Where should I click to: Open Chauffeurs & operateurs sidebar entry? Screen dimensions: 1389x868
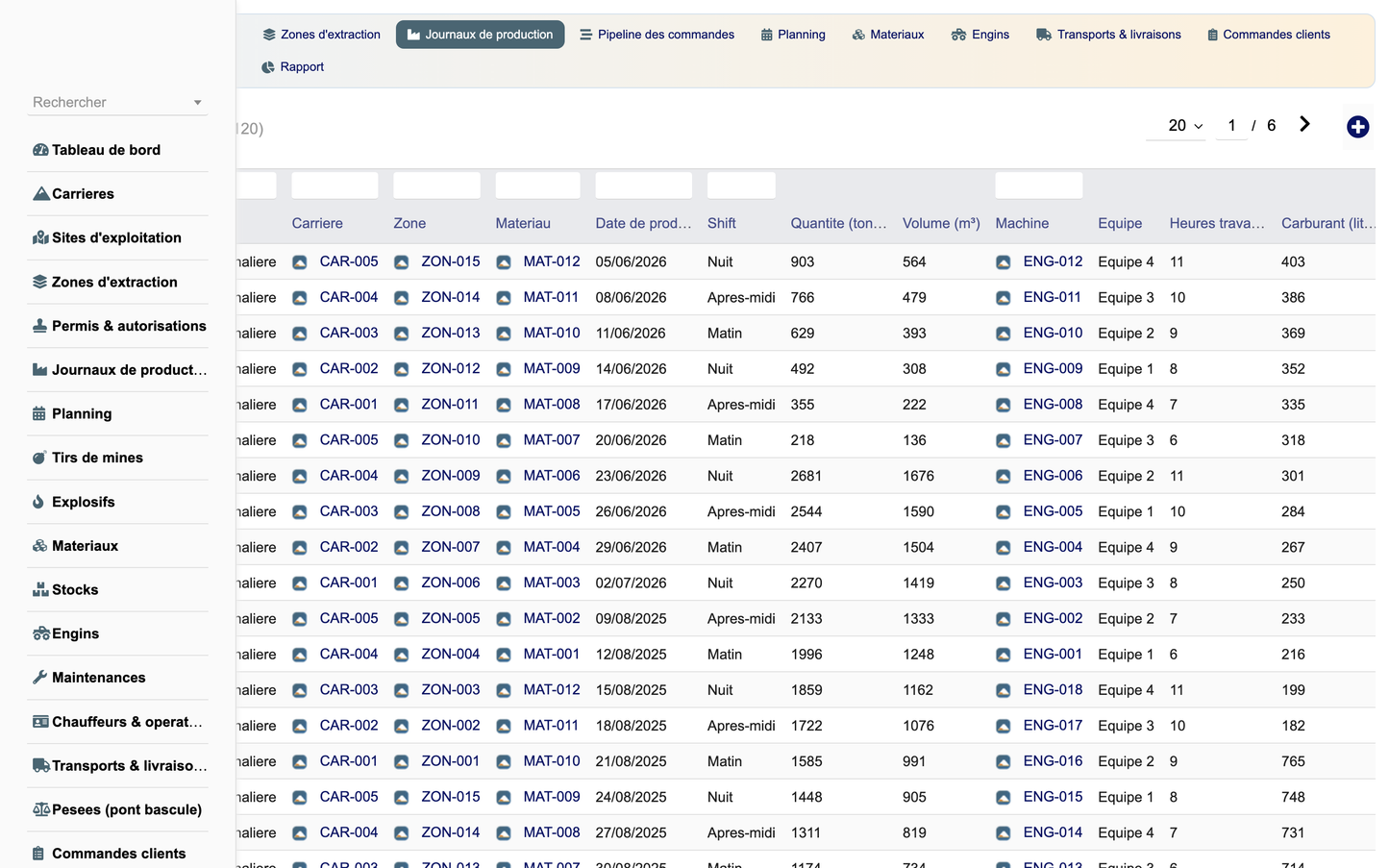click(x=117, y=722)
